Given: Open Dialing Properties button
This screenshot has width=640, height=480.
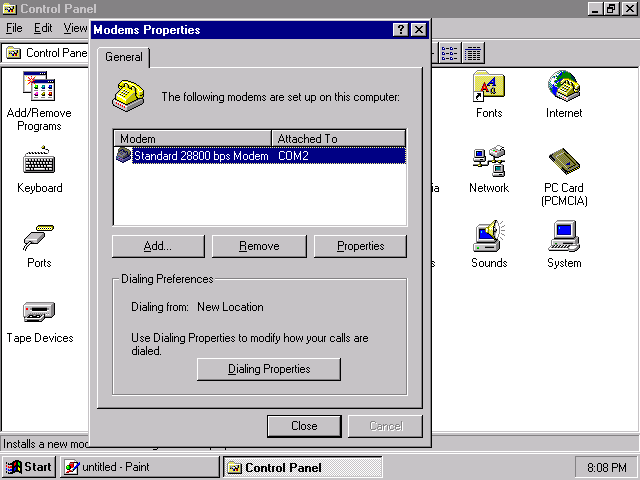Looking at the screenshot, I should [269, 369].
